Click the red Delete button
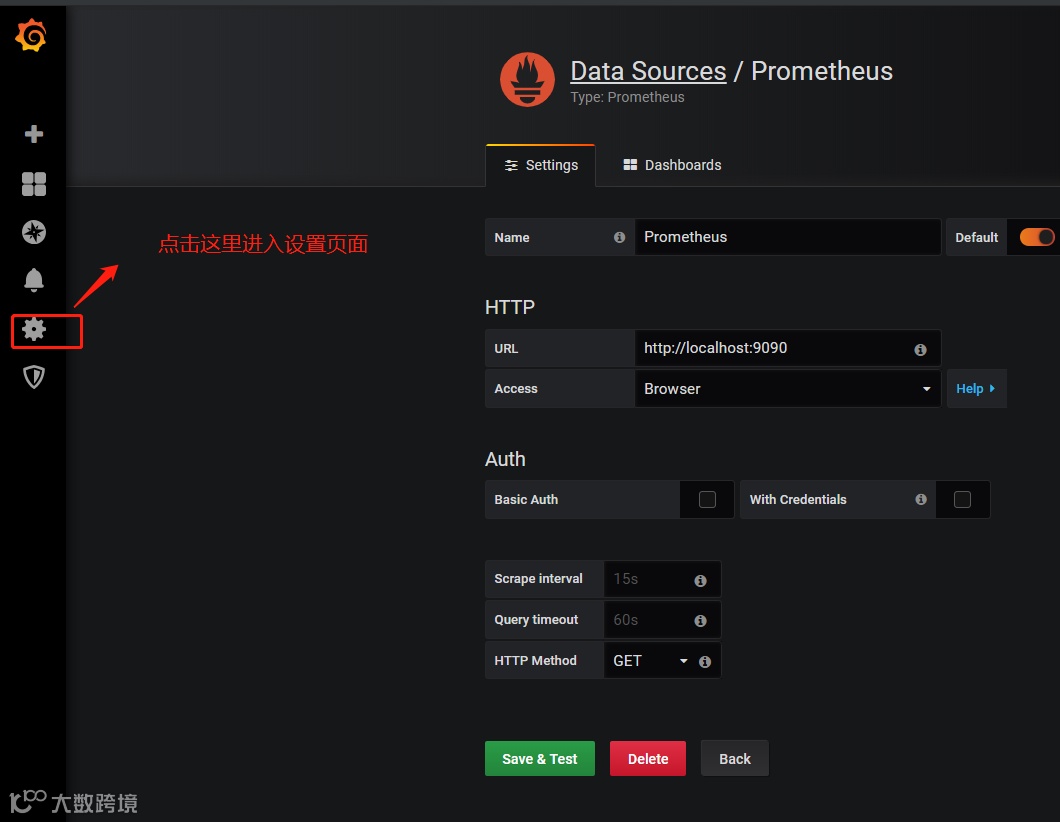Viewport: 1060px width, 822px height. pyautogui.click(x=648, y=758)
